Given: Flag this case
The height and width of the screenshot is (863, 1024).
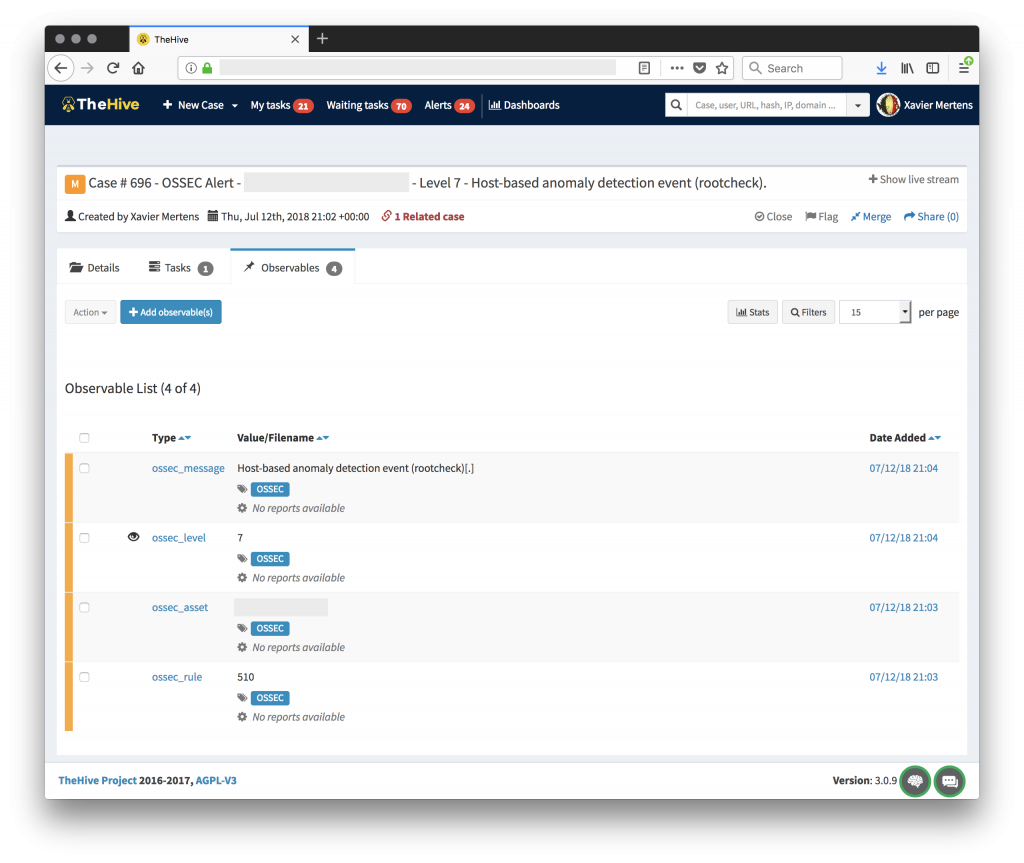Looking at the screenshot, I should [x=822, y=216].
